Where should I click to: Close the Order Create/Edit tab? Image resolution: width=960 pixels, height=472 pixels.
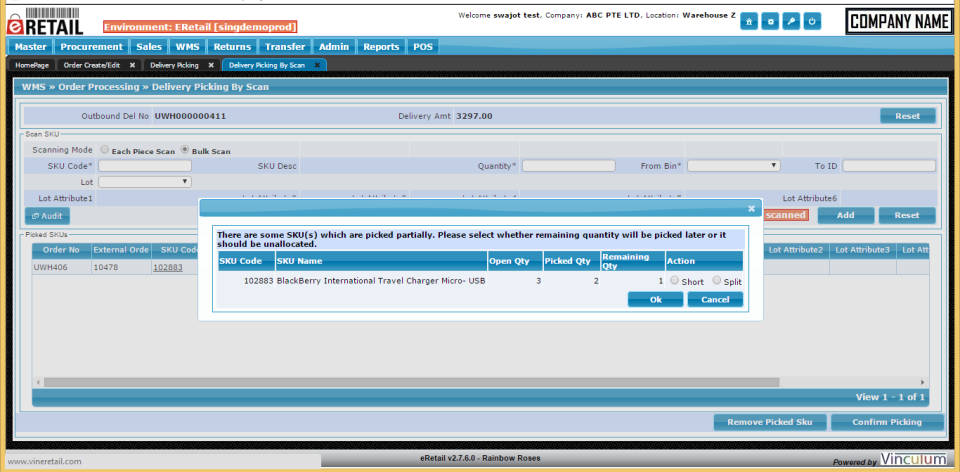point(132,65)
